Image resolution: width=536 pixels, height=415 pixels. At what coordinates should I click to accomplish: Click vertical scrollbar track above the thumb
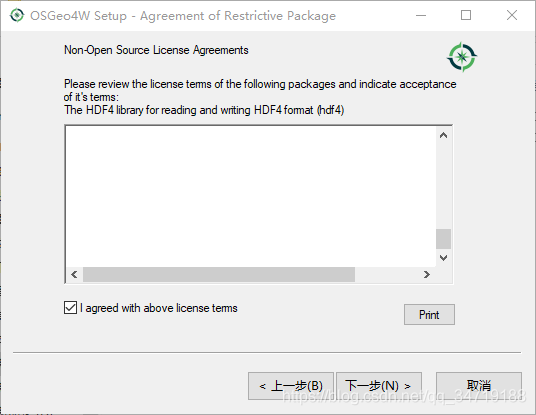[443, 186]
